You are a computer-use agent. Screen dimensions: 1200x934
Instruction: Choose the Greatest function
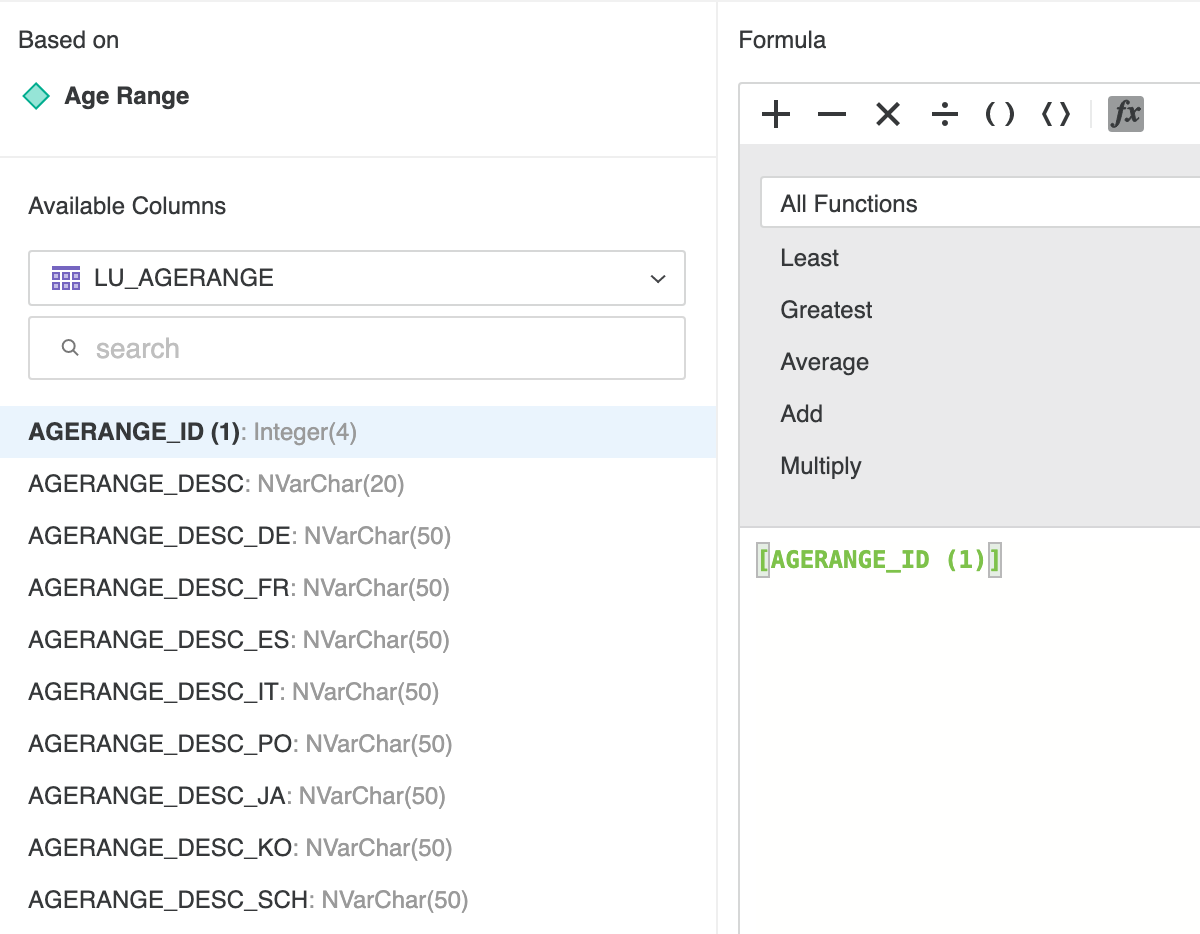point(826,310)
